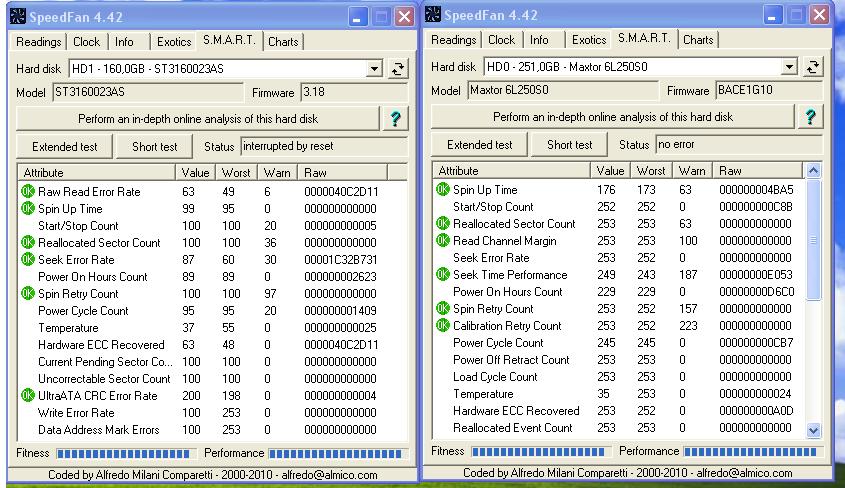Switch to Clock tab in left window
This screenshot has height=488, width=845.
pos(86,41)
